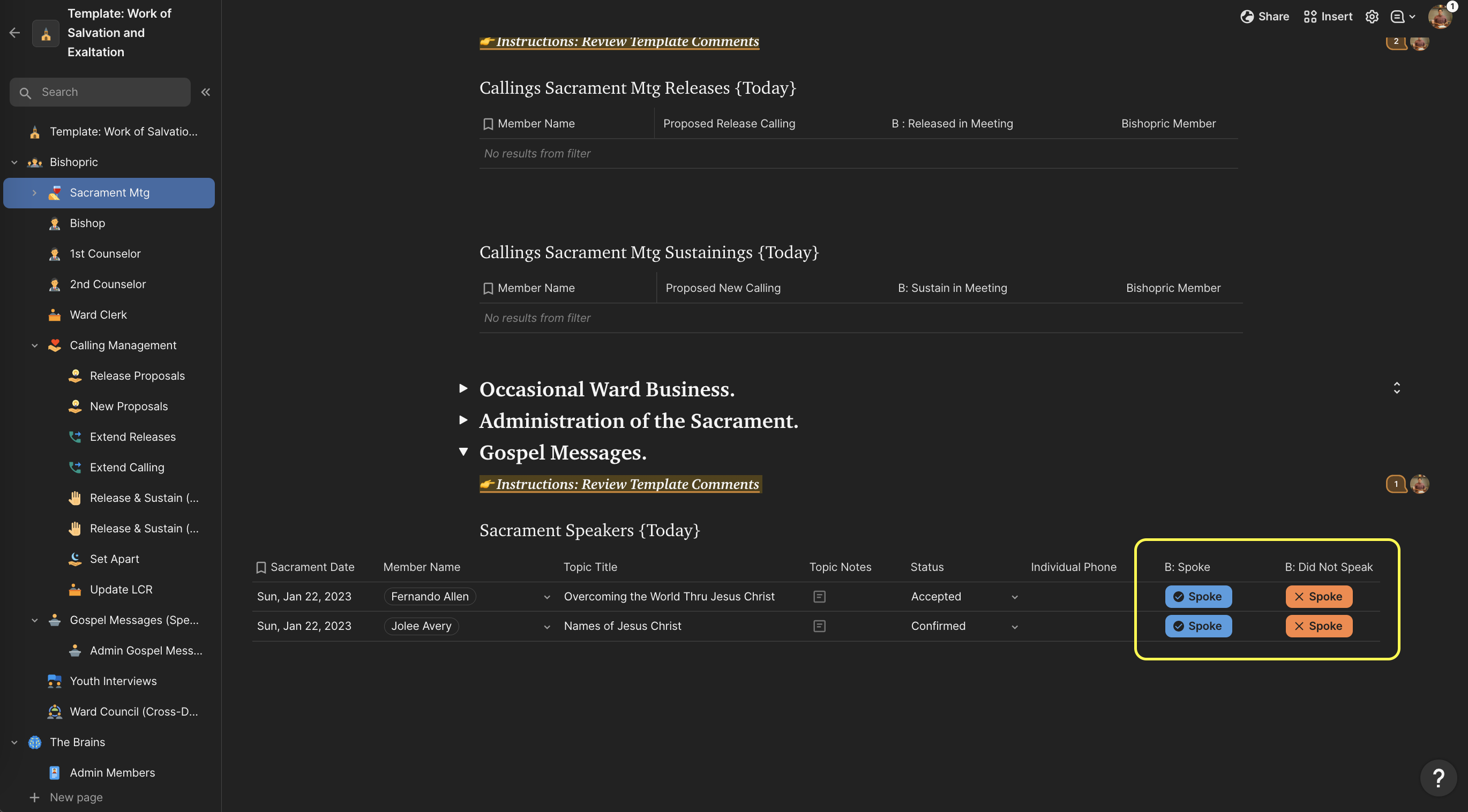Mark Jolee Avery as Spoke
This screenshot has width=1468, height=812.
point(1198,626)
